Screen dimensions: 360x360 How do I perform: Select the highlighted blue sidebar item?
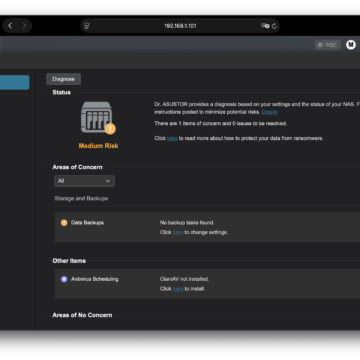(15, 82)
